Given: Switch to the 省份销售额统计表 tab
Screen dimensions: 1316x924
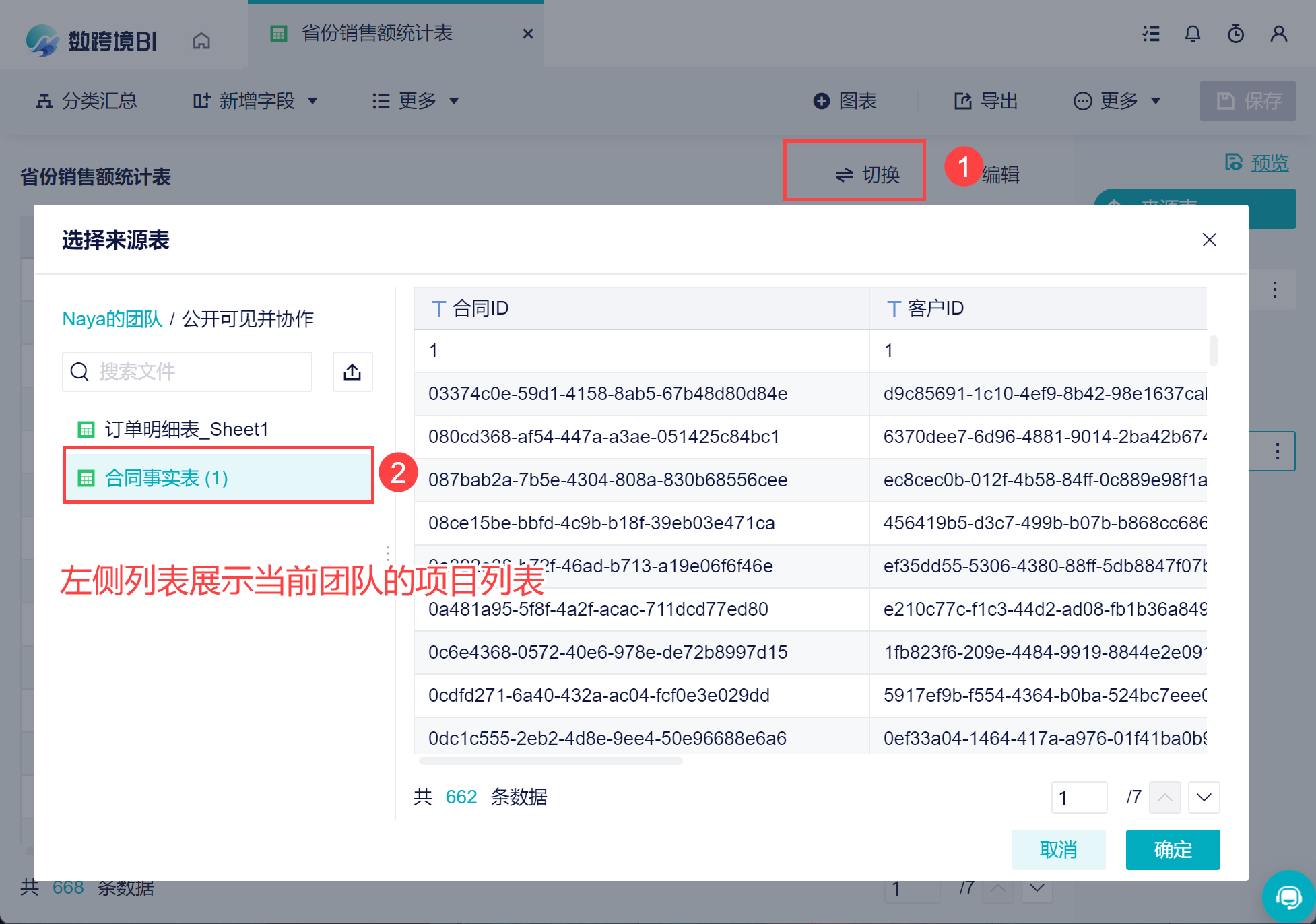Looking at the screenshot, I should (377, 33).
